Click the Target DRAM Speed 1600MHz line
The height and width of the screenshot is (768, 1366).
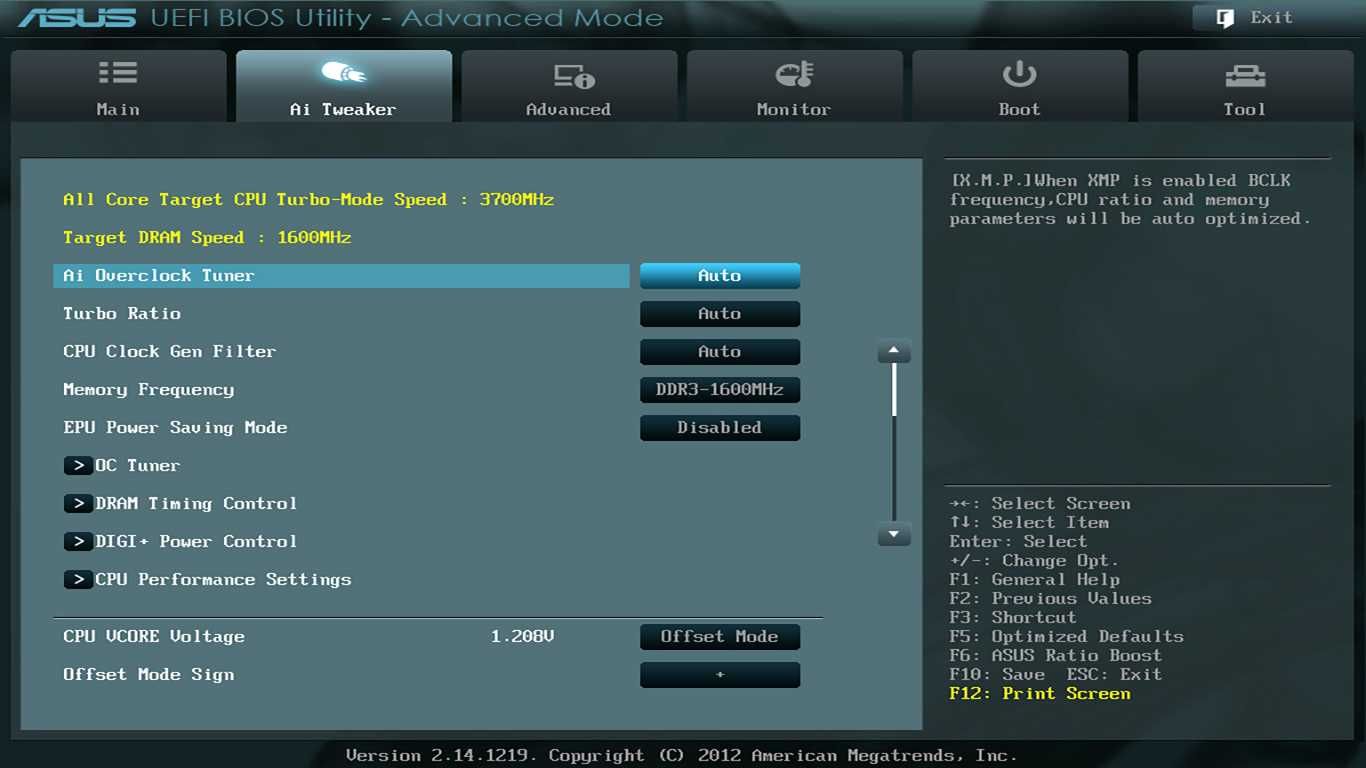[x=207, y=237]
